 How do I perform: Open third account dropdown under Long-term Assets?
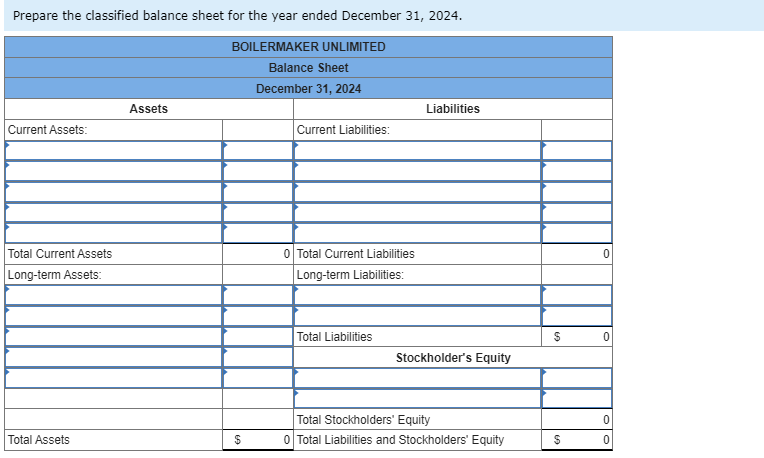point(114,337)
